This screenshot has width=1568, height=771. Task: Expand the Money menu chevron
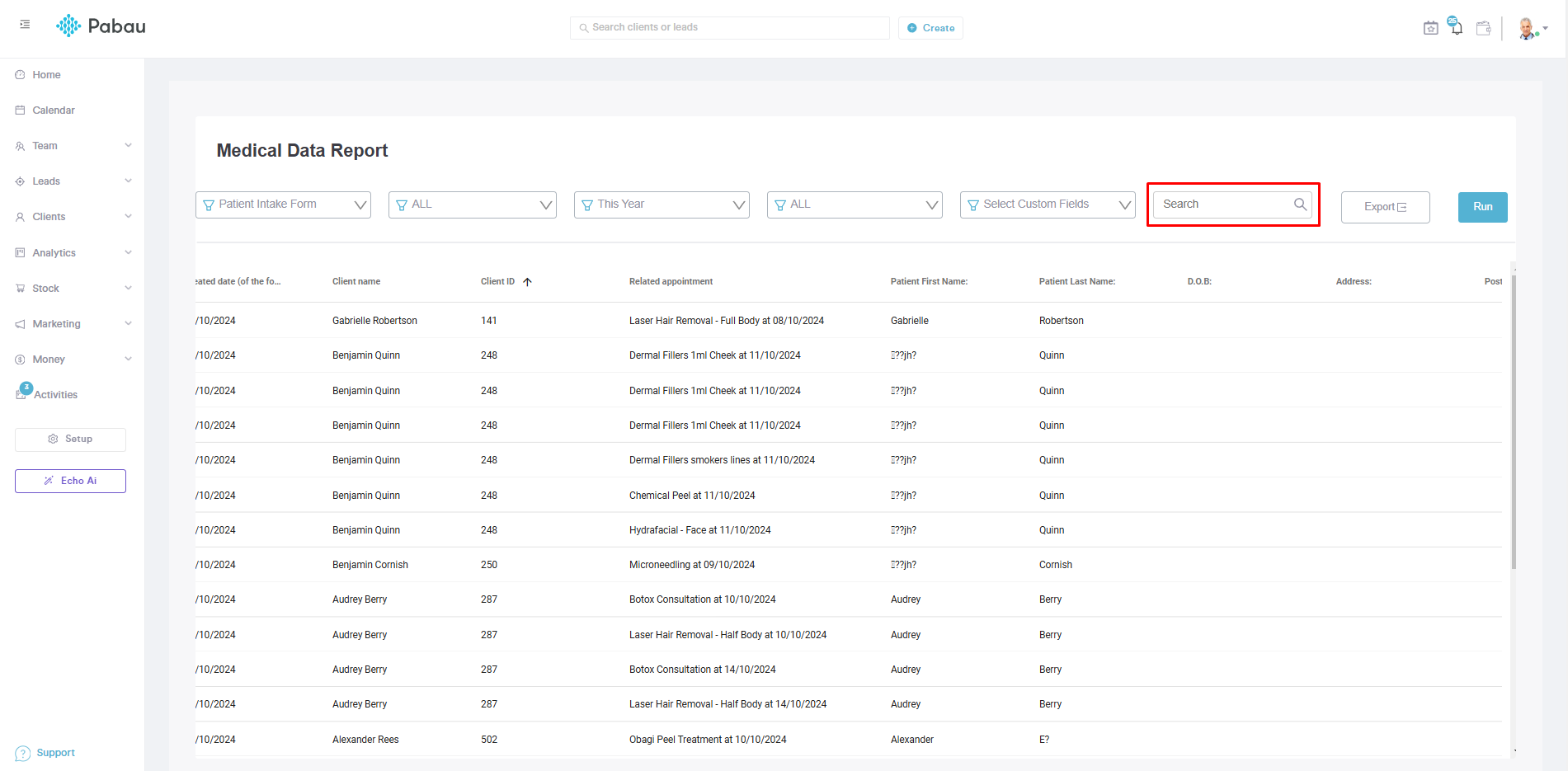click(129, 359)
